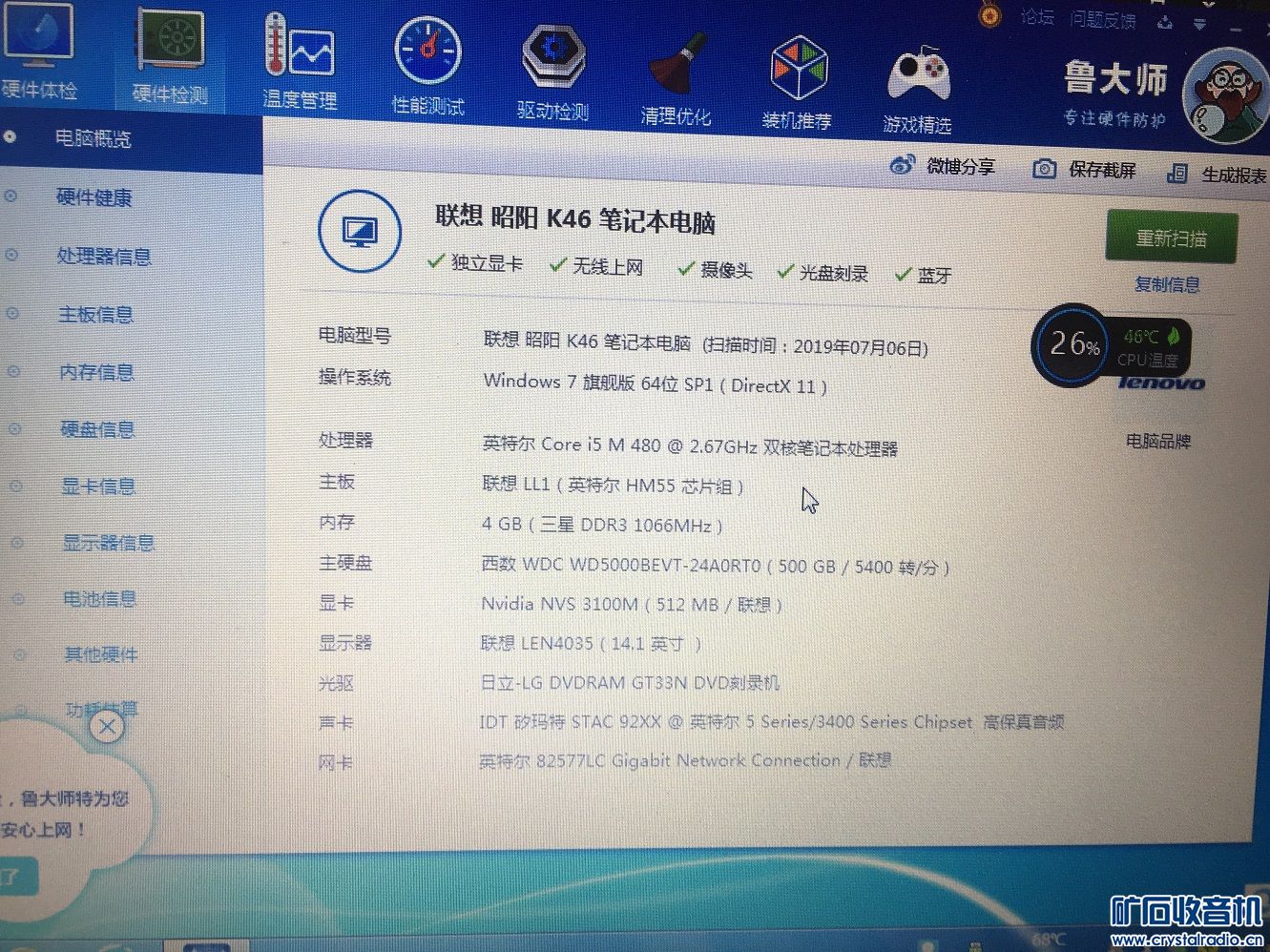
Task: Click the 摄像头 checkmark feature
Action: [x=716, y=270]
